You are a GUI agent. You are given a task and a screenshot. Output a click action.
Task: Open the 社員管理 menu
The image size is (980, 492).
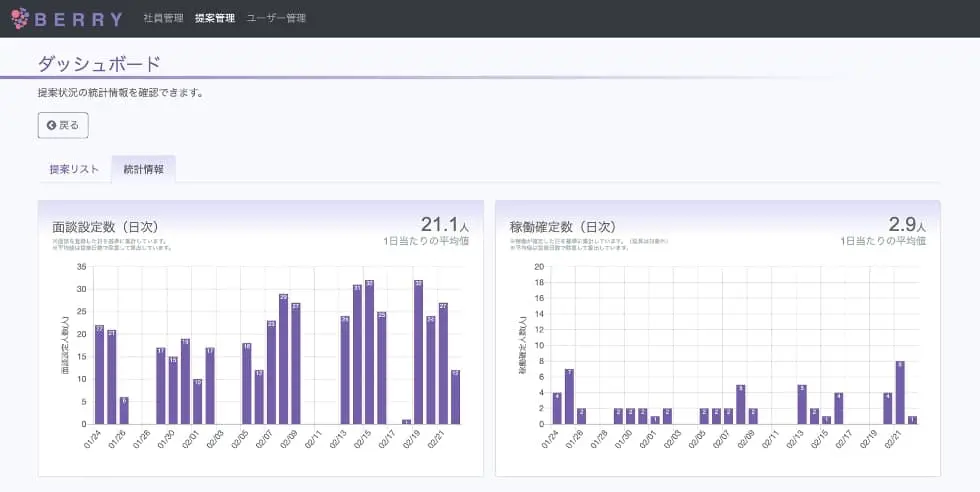click(x=164, y=18)
